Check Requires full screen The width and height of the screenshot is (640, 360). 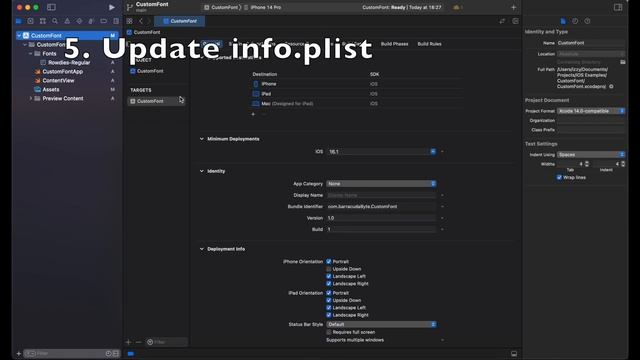coord(329,332)
